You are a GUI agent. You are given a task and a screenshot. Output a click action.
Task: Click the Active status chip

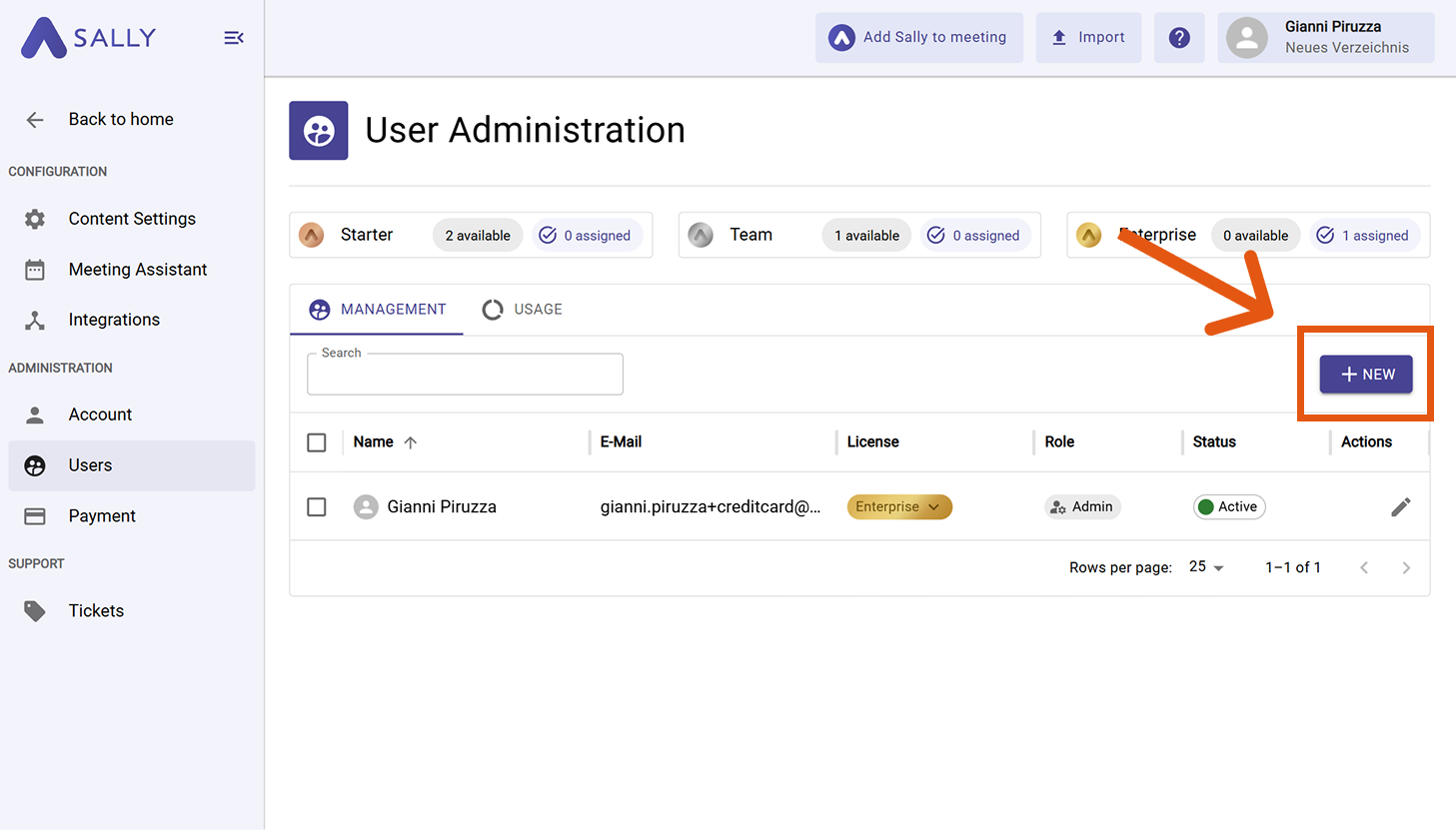pos(1229,507)
